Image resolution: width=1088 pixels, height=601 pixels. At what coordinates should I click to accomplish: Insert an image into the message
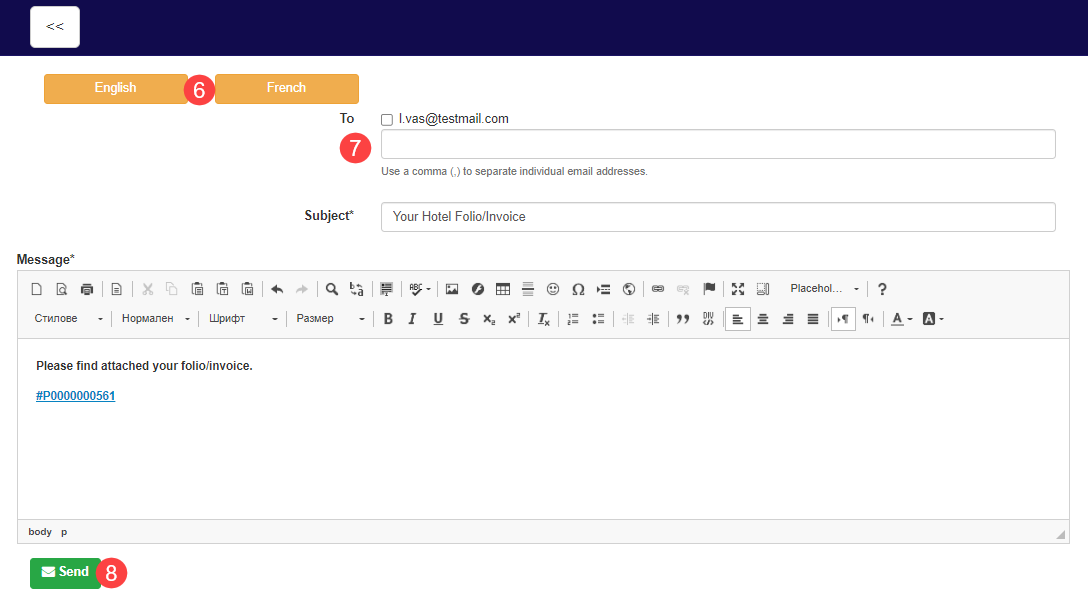(451, 289)
